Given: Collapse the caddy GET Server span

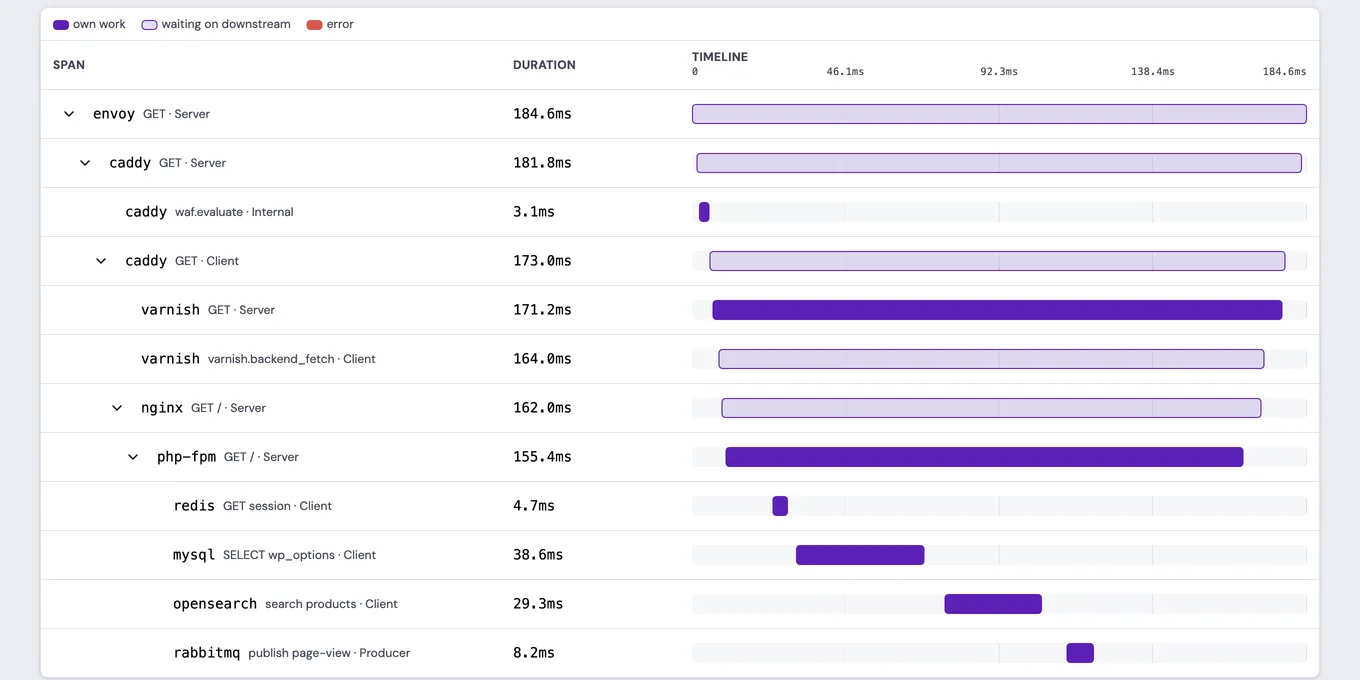Looking at the screenshot, I should pyautogui.click(x=85, y=163).
